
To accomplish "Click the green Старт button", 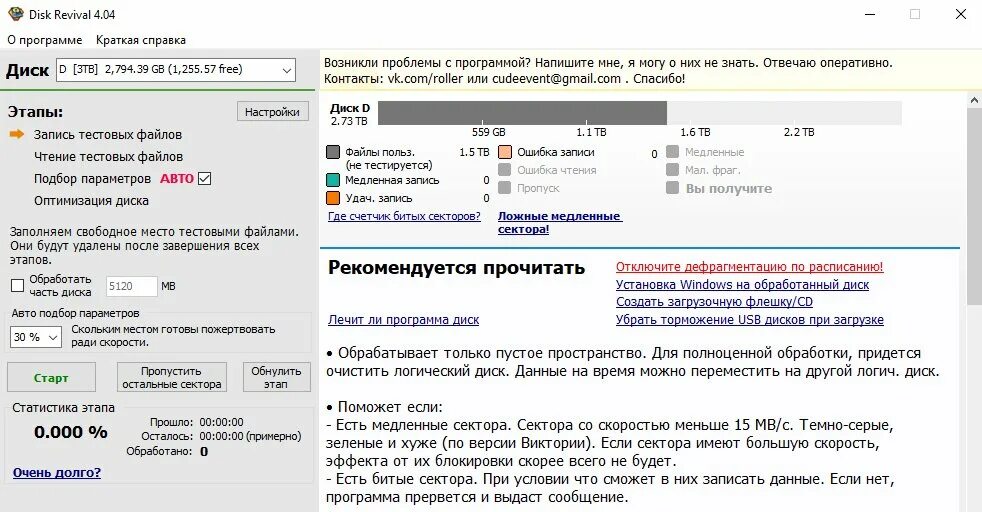I will [x=51, y=378].
